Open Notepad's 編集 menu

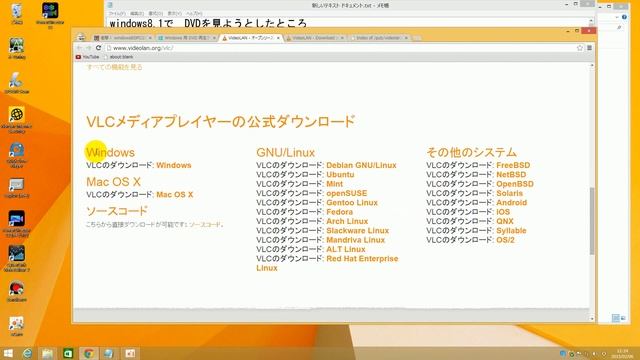click(x=137, y=13)
